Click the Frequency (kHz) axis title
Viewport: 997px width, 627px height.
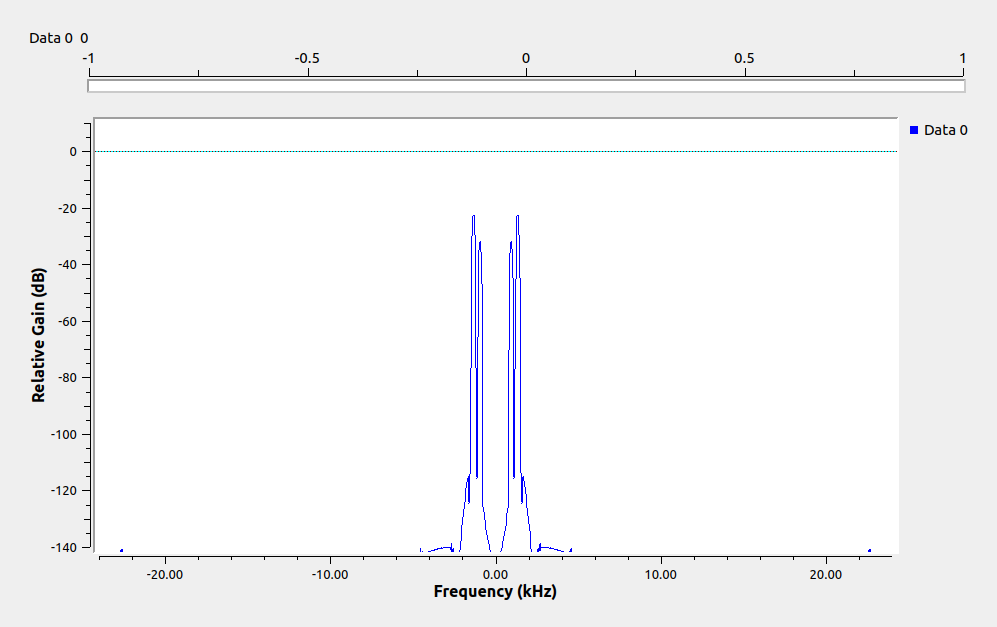(495, 592)
